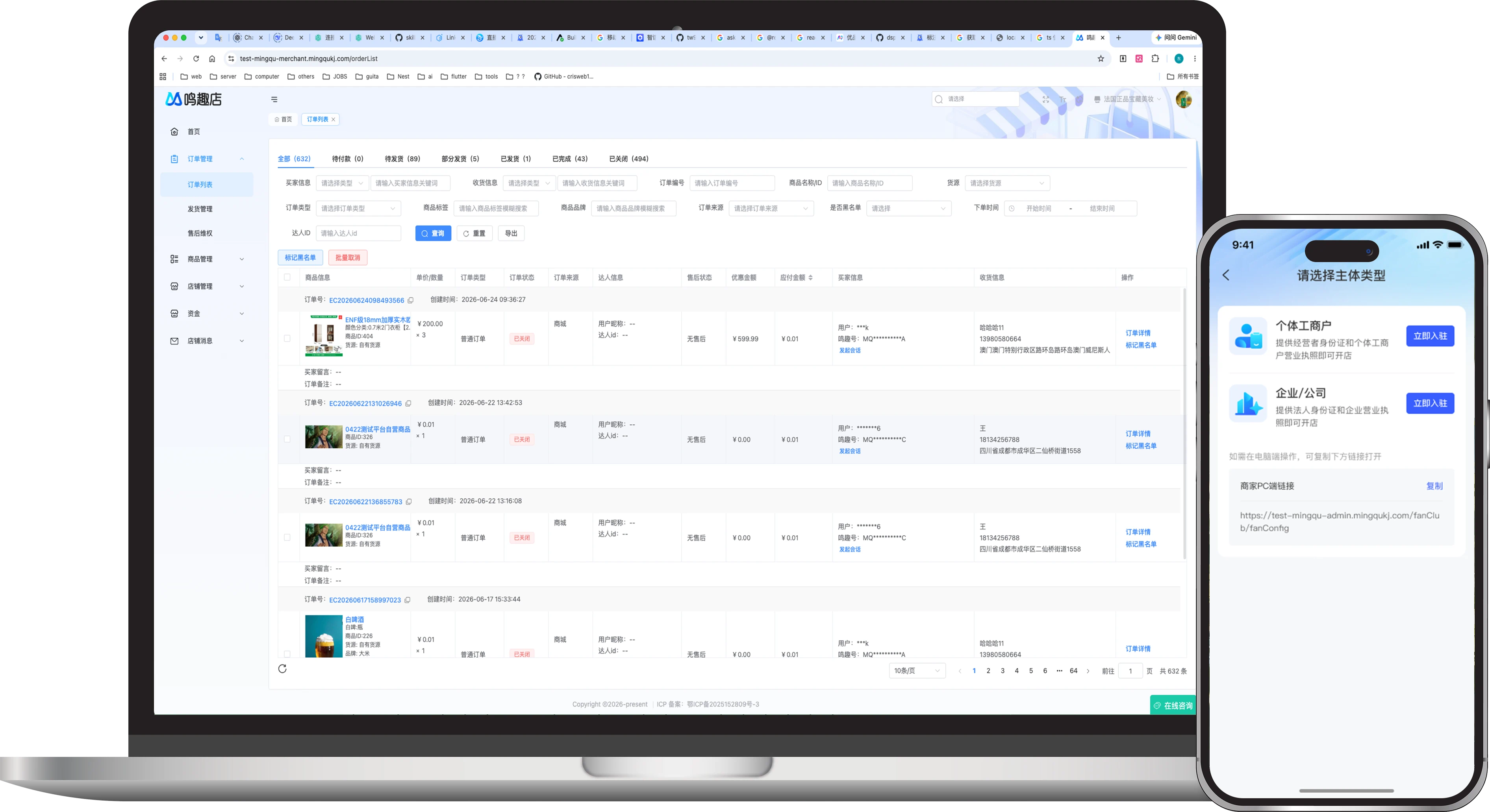Viewport: 1490px width, 812px height.
Task: Check the row for order EC20260622136855783
Action: tap(287, 538)
